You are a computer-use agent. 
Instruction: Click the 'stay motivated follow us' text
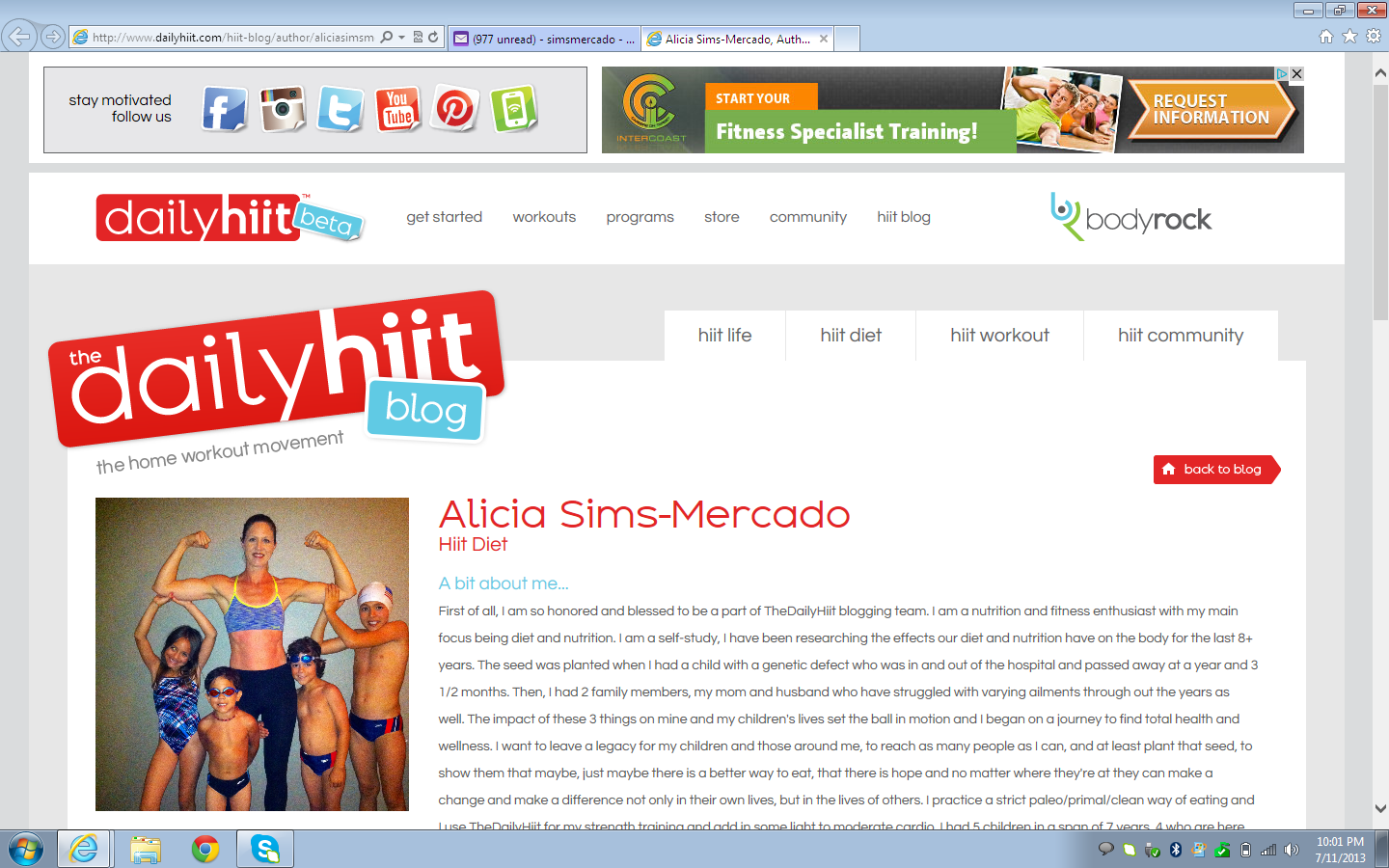point(120,108)
